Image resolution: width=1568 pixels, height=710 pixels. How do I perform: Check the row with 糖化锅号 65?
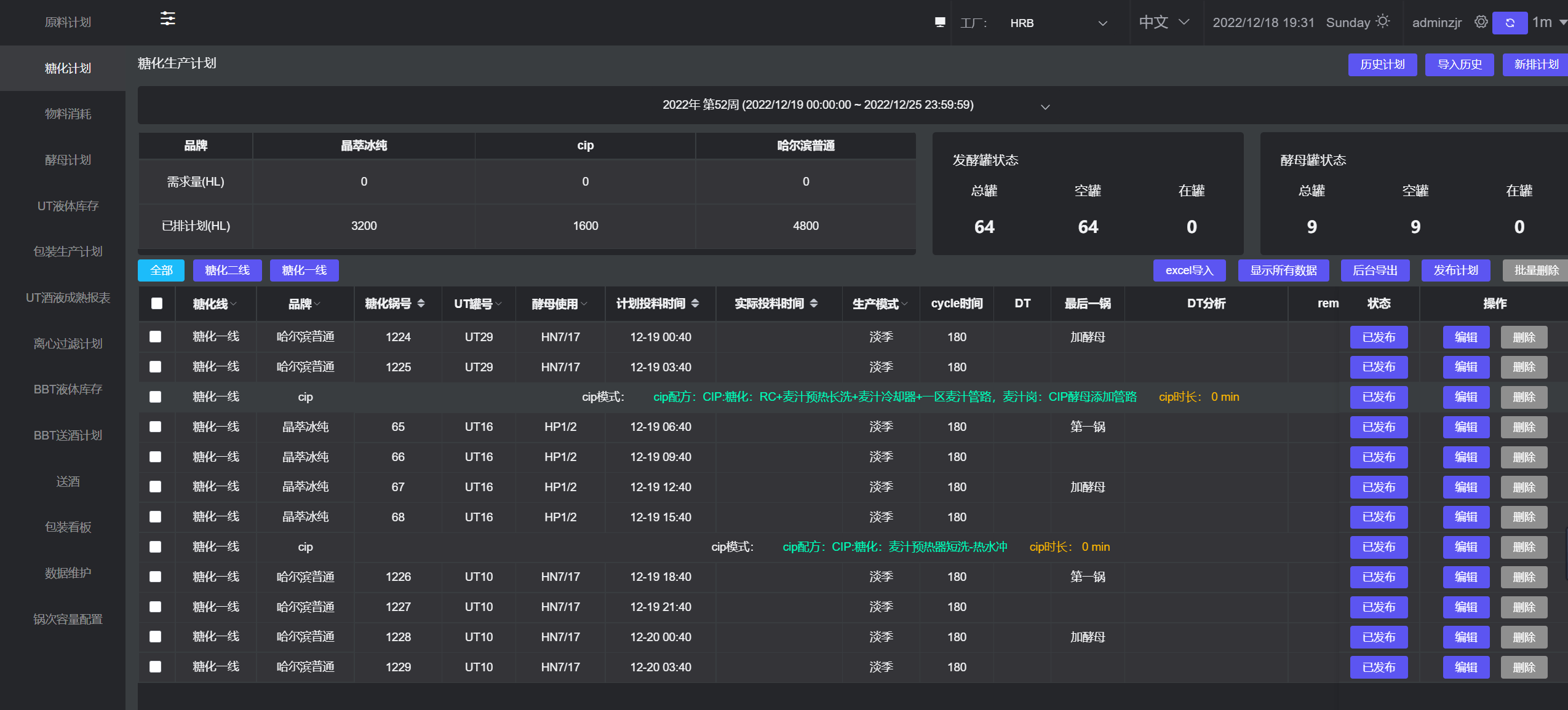pos(156,427)
